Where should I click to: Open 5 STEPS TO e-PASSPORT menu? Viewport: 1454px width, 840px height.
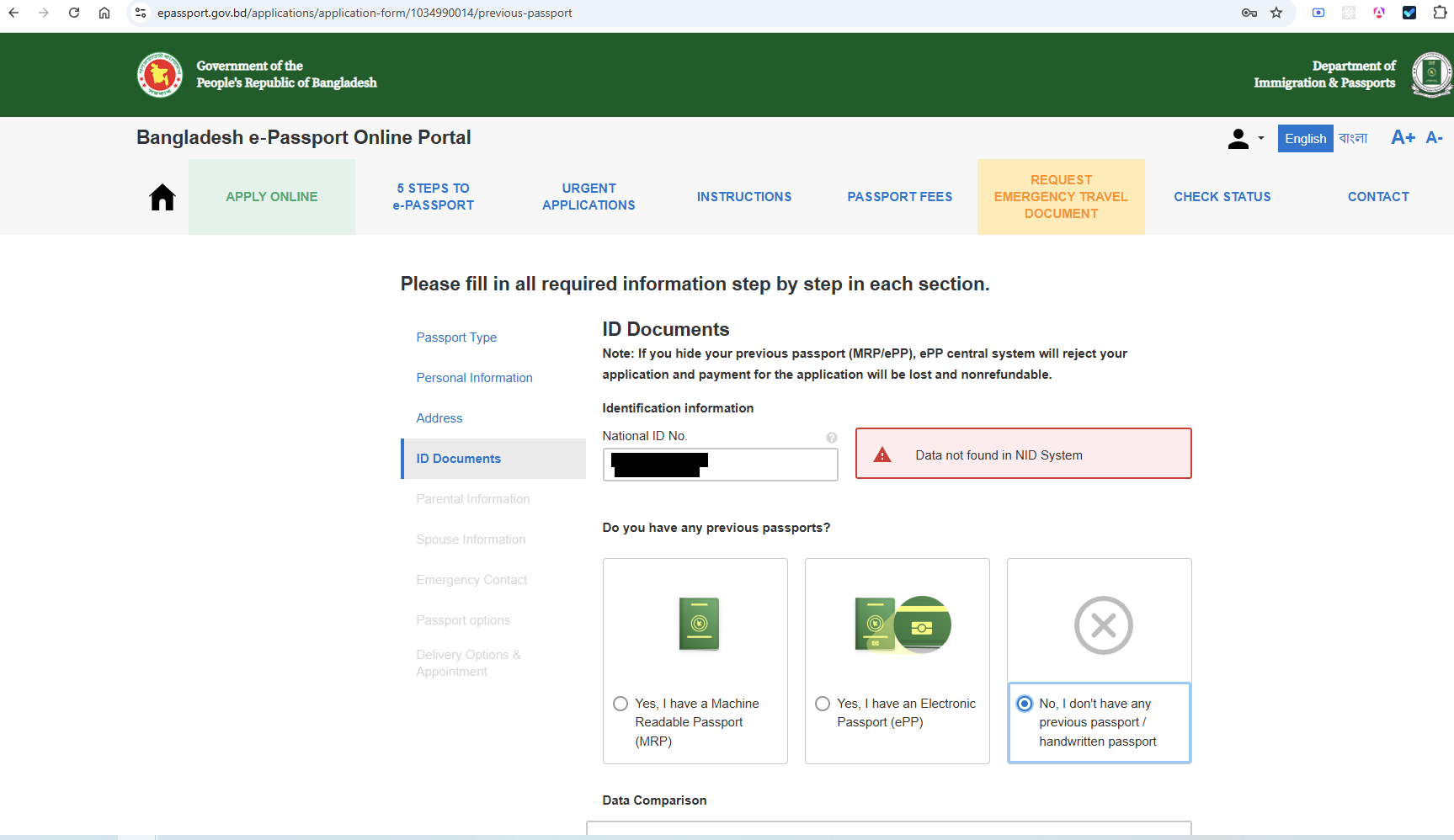[x=434, y=197]
